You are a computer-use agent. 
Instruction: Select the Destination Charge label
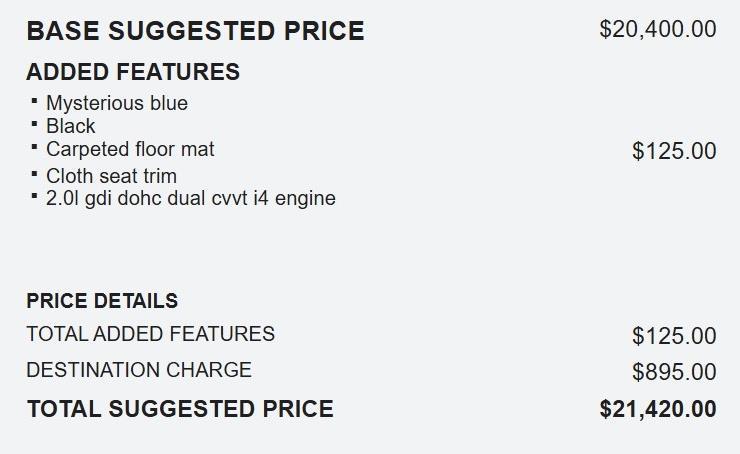click(139, 370)
